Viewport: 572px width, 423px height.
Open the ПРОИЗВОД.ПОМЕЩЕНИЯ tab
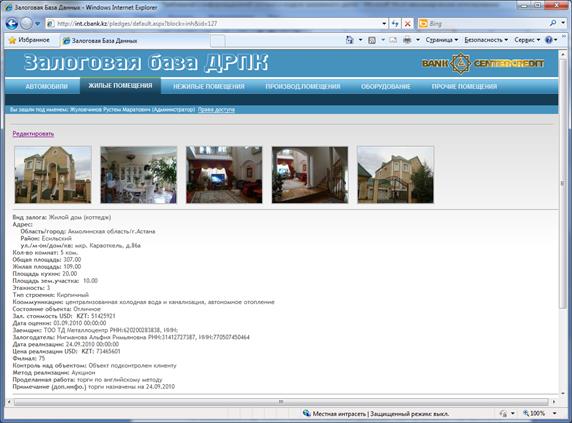(303, 87)
